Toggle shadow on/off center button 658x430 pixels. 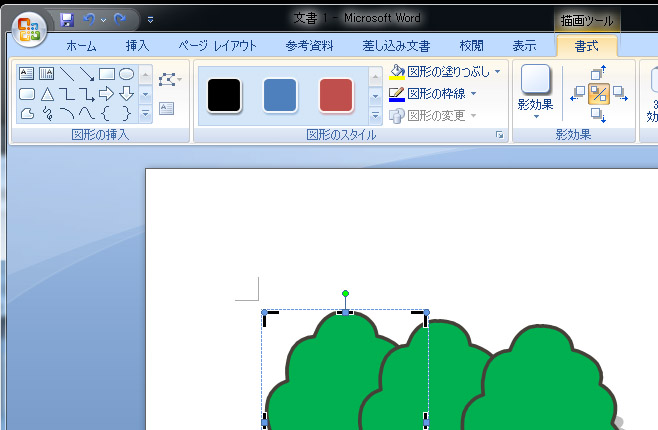click(599, 94)
